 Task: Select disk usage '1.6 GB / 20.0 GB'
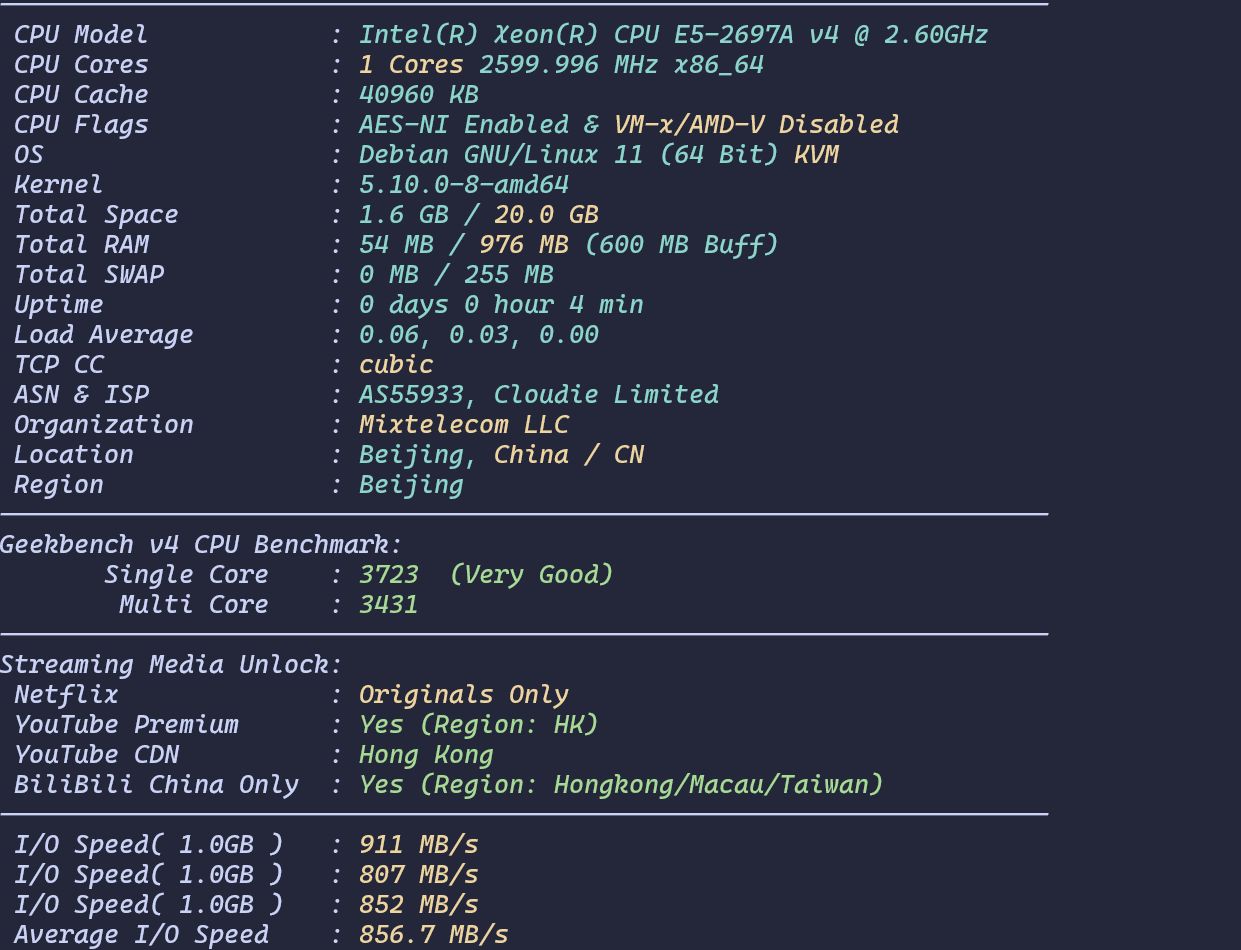[x=479, y=215]
